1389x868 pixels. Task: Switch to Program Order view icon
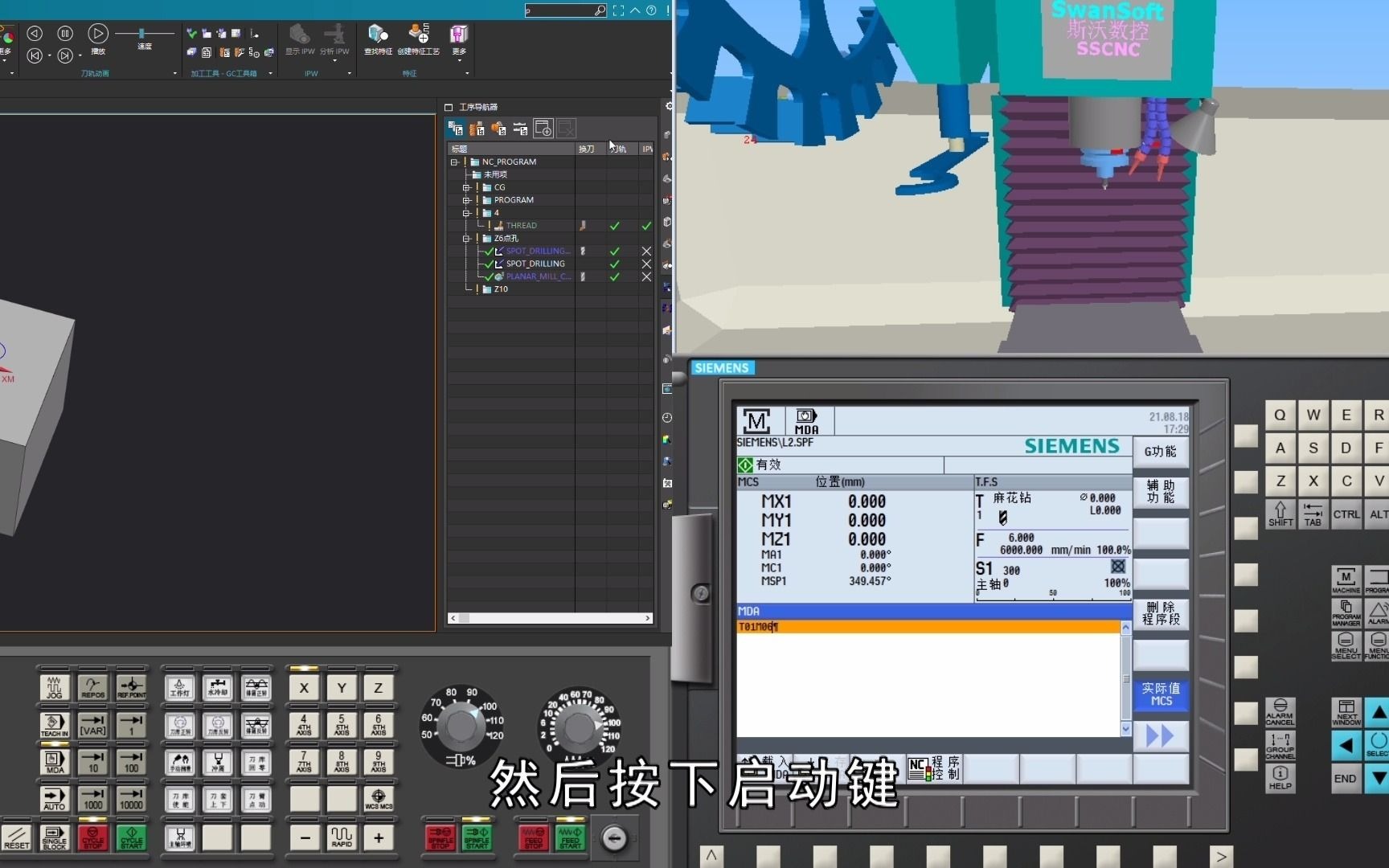pos(456,129)
